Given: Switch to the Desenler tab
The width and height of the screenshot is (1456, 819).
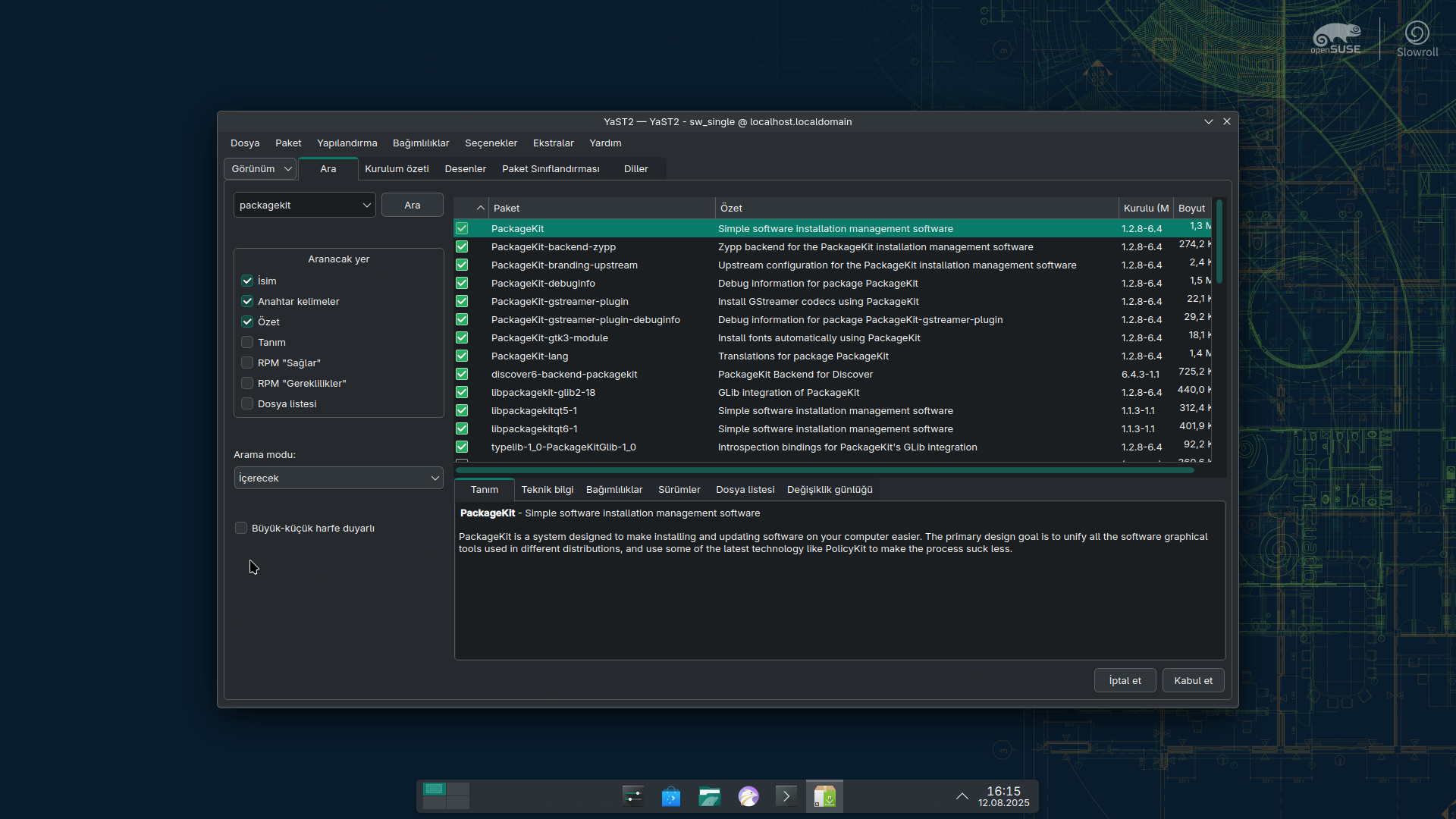Looking at the screenshot, I should [465, 168].
